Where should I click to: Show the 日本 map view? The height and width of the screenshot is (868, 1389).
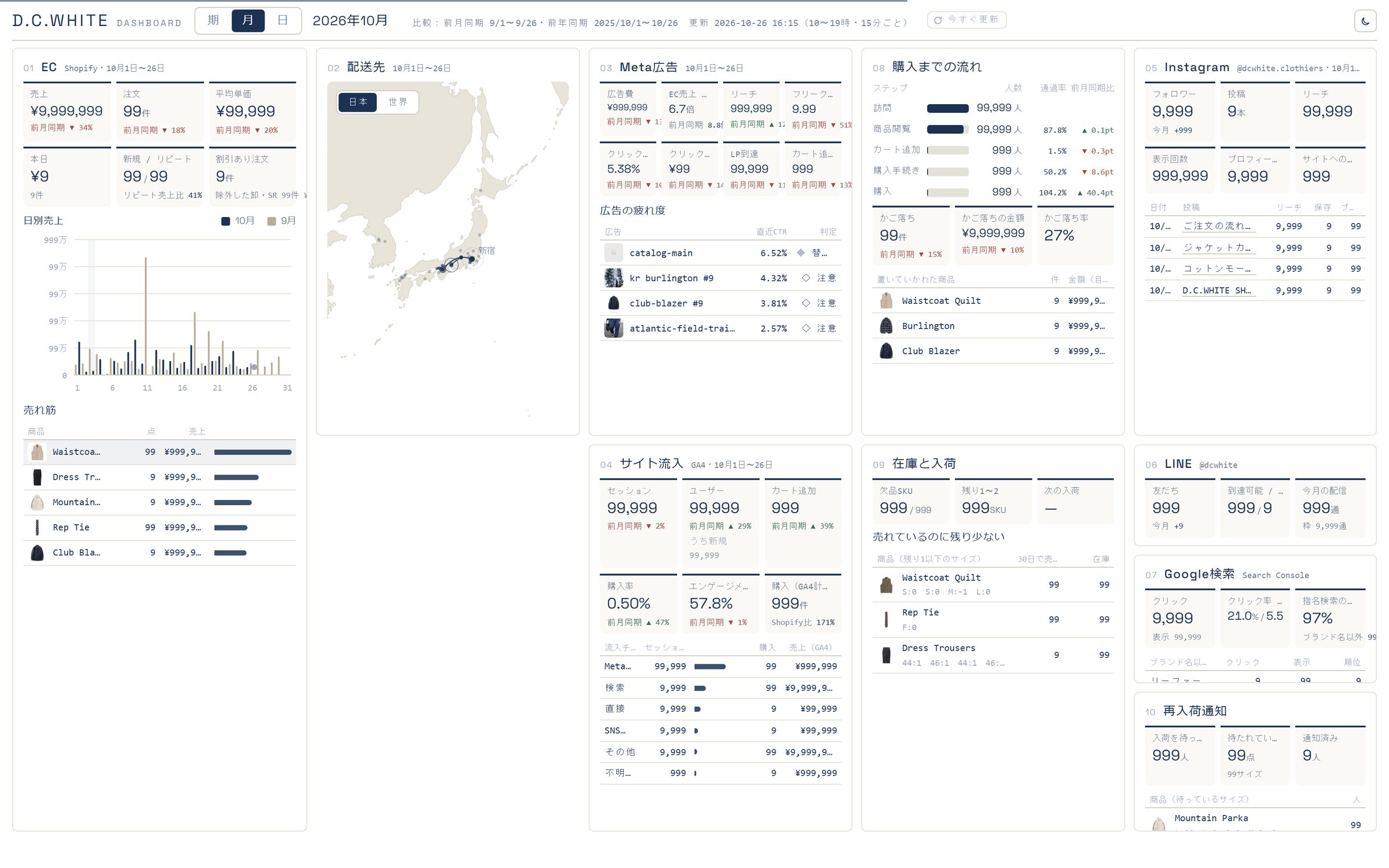(x=358, y=102)
